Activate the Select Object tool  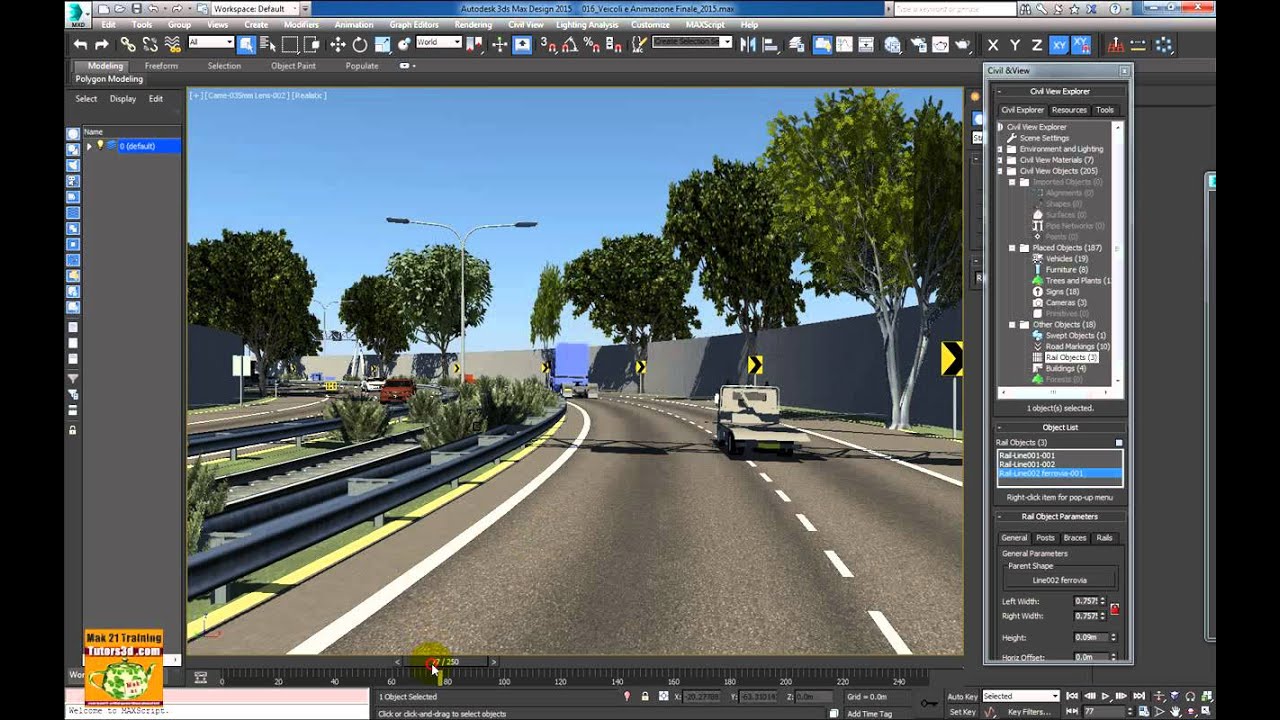(245, 44)
